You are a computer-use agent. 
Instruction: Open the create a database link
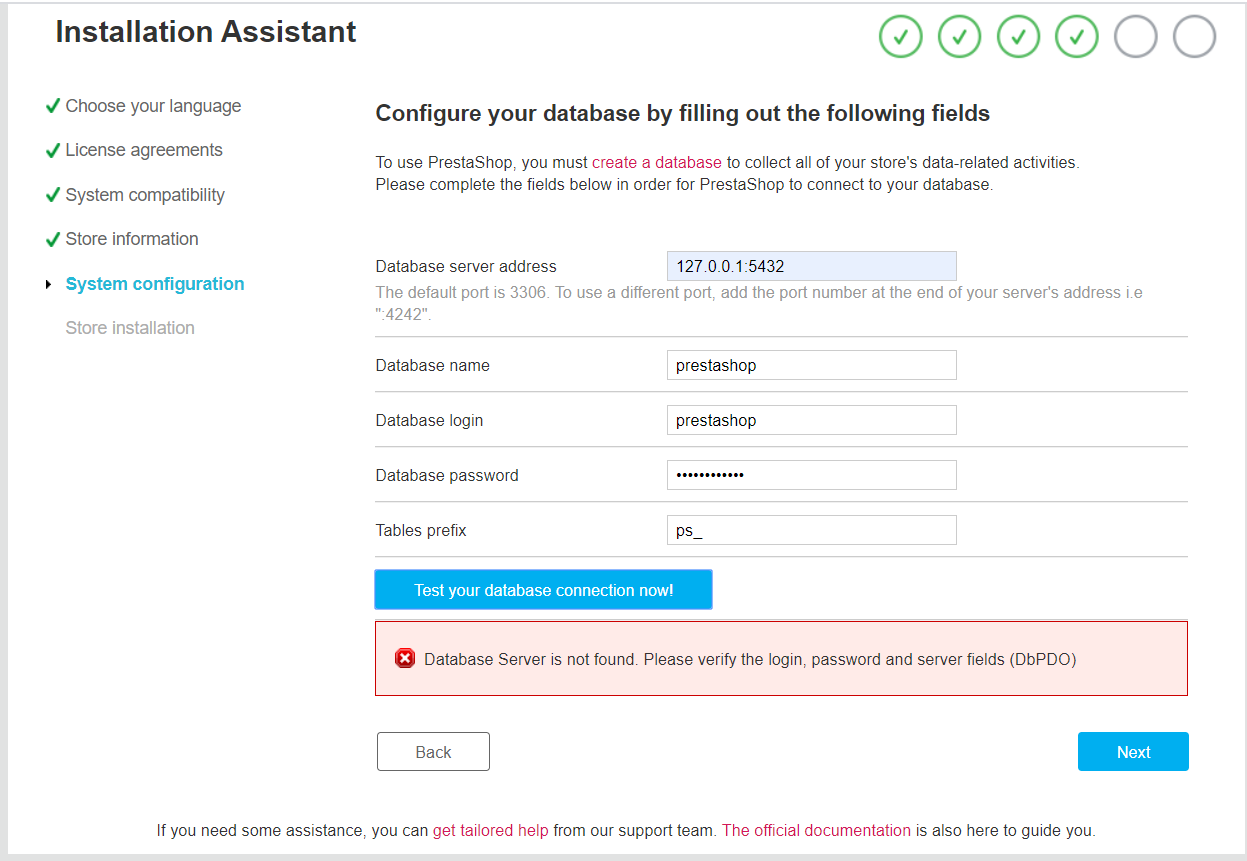coord(656,162)
